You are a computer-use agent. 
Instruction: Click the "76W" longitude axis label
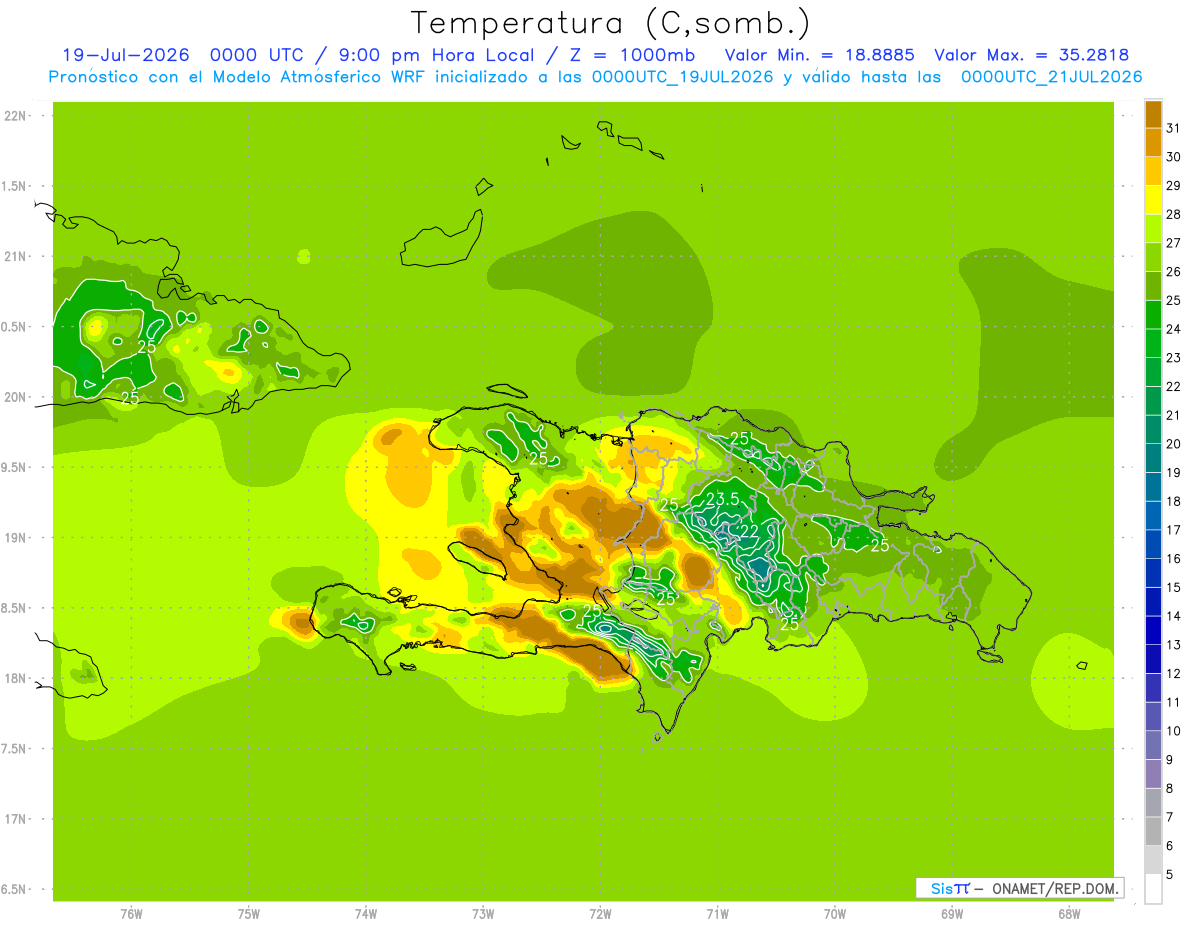(x=131, y=914)
